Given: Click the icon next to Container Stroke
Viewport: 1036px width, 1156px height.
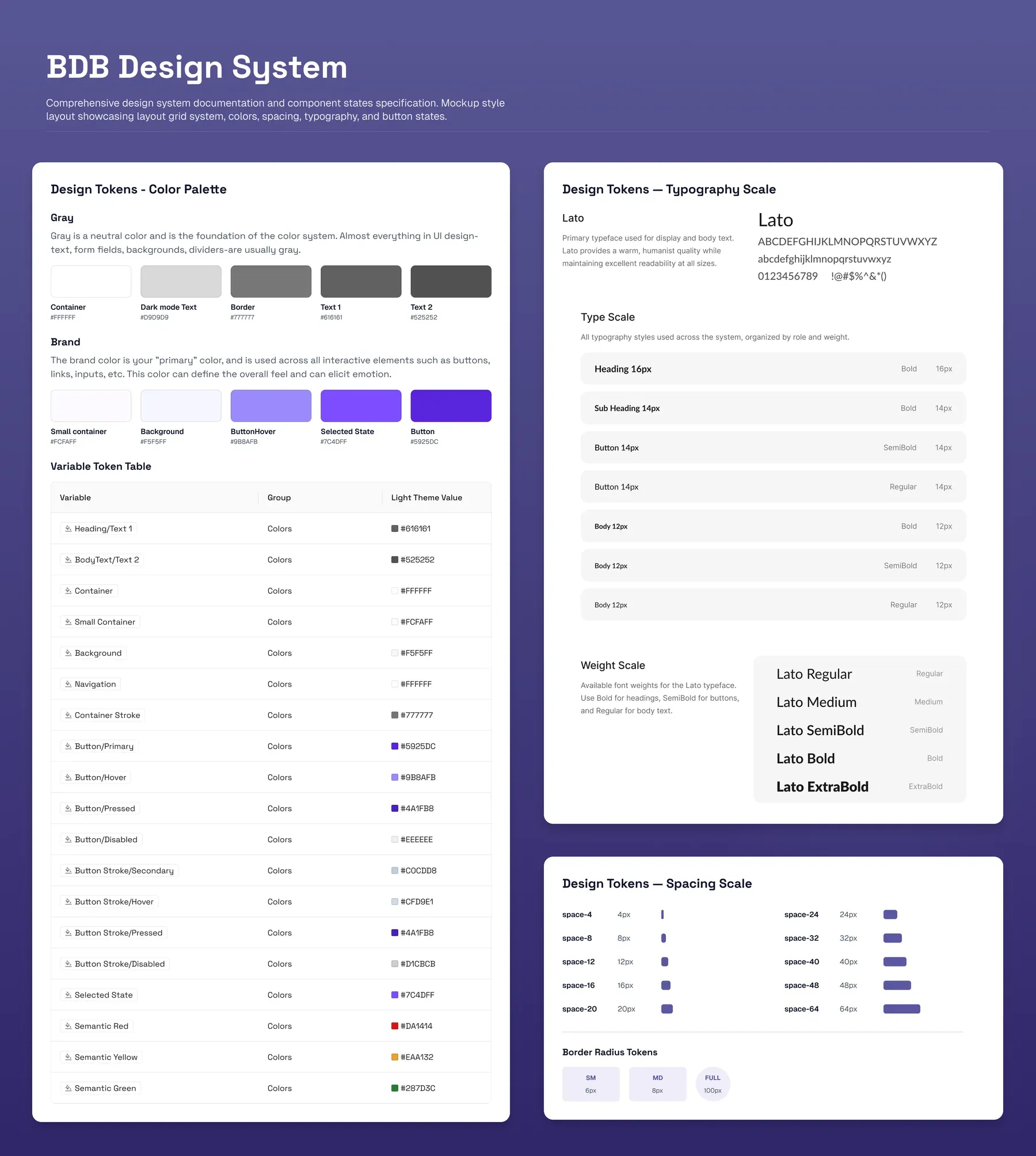Looking at the screenshot, I should [68, 715].
